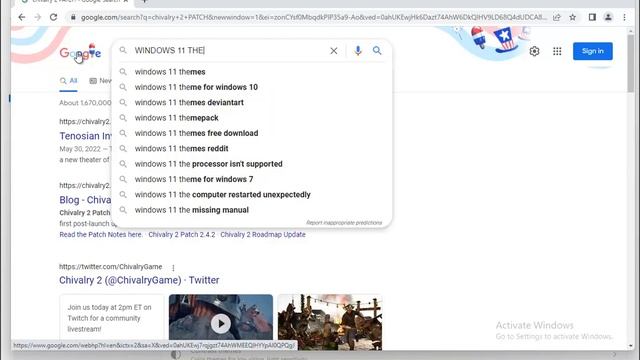Click the magnifier icon beside 'windows 11 themes reddit'
Viewport: 640px width, 360px height.
123,149
